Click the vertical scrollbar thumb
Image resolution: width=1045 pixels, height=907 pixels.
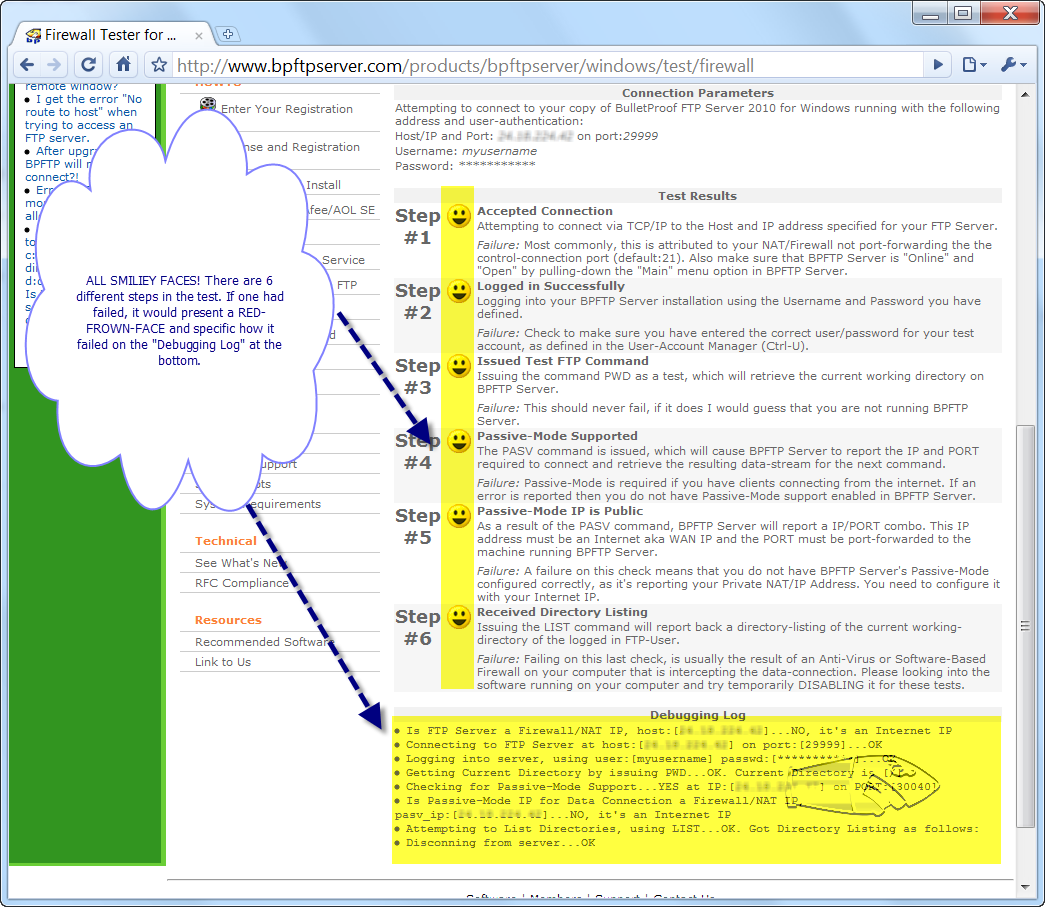coord(1025,626)
